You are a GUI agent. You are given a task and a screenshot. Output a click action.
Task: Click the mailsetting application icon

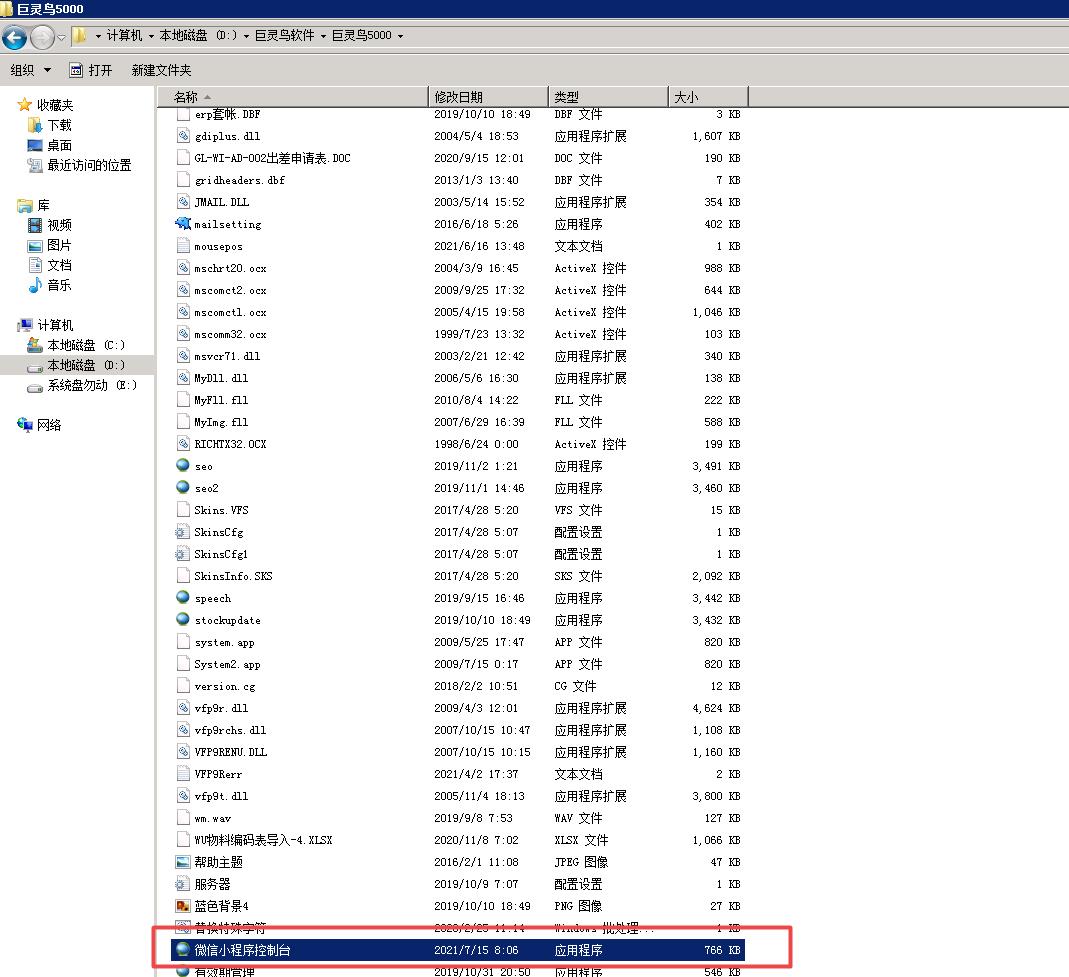[182, 224]
